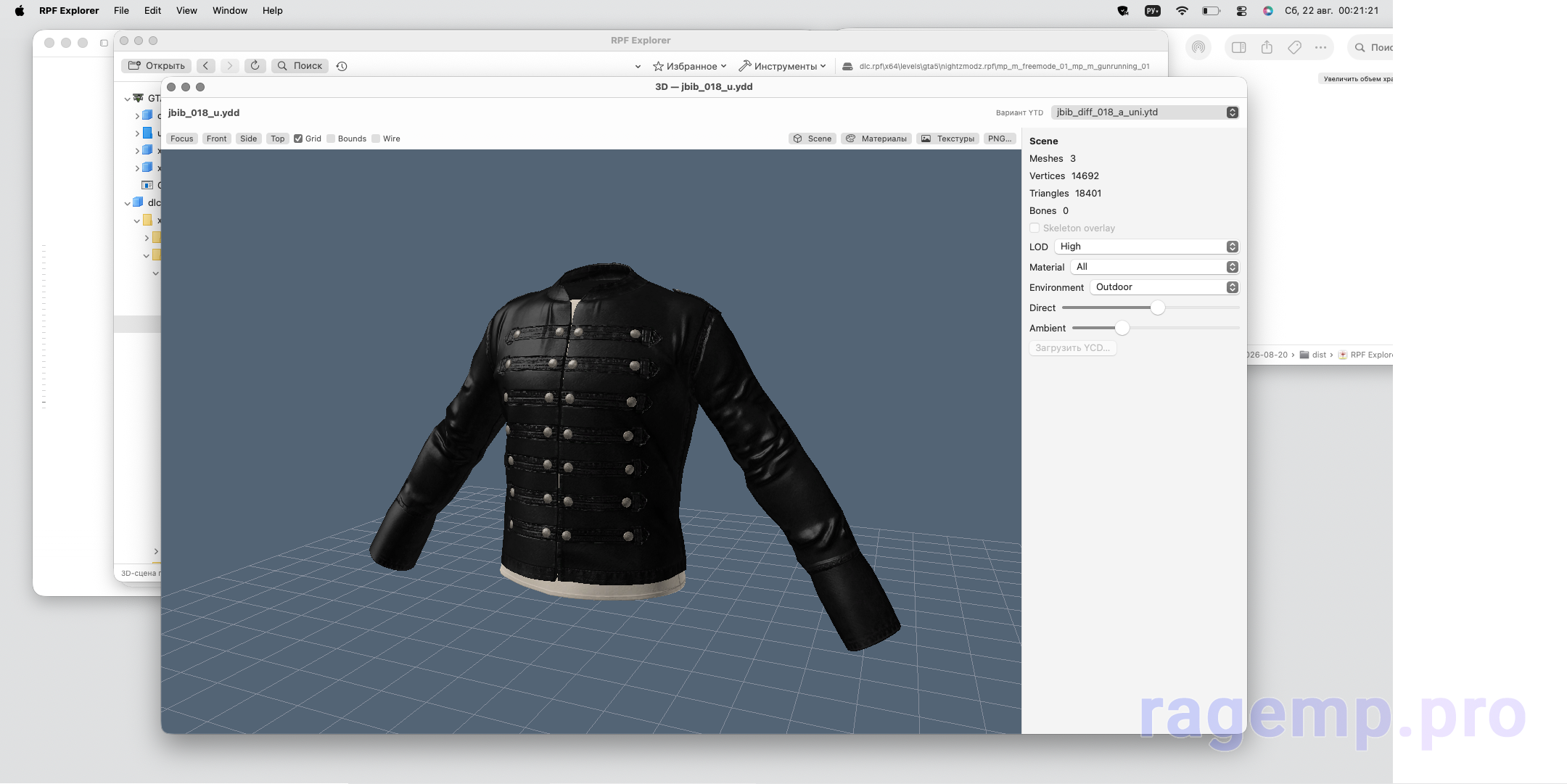Open the Apple menu
This screenshot has height=784, width=1567.
20,11
